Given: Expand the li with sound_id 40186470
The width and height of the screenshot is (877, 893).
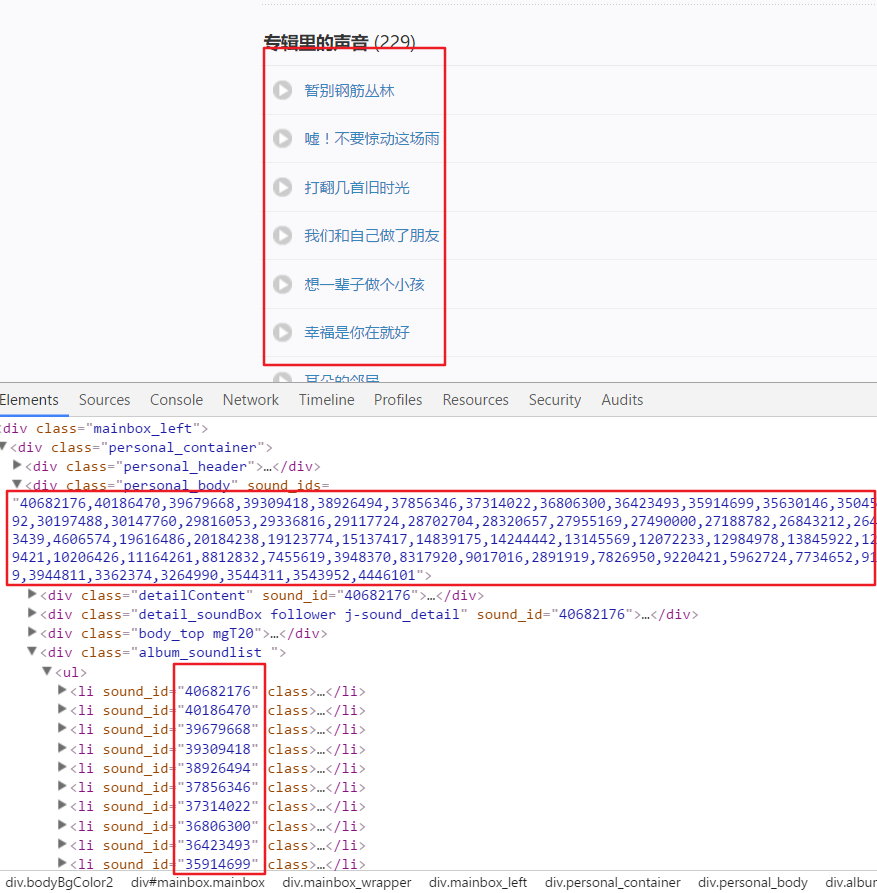Looking at the screenshot, I should (62, 709).
